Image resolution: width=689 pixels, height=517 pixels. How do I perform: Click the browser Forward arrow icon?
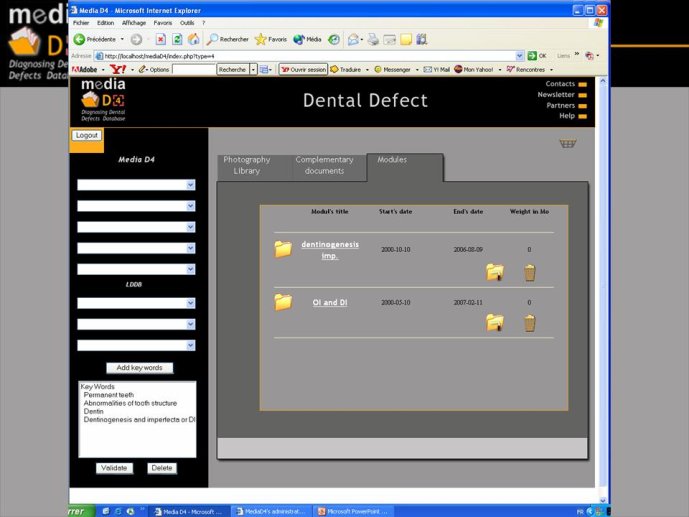coord(136,40)
